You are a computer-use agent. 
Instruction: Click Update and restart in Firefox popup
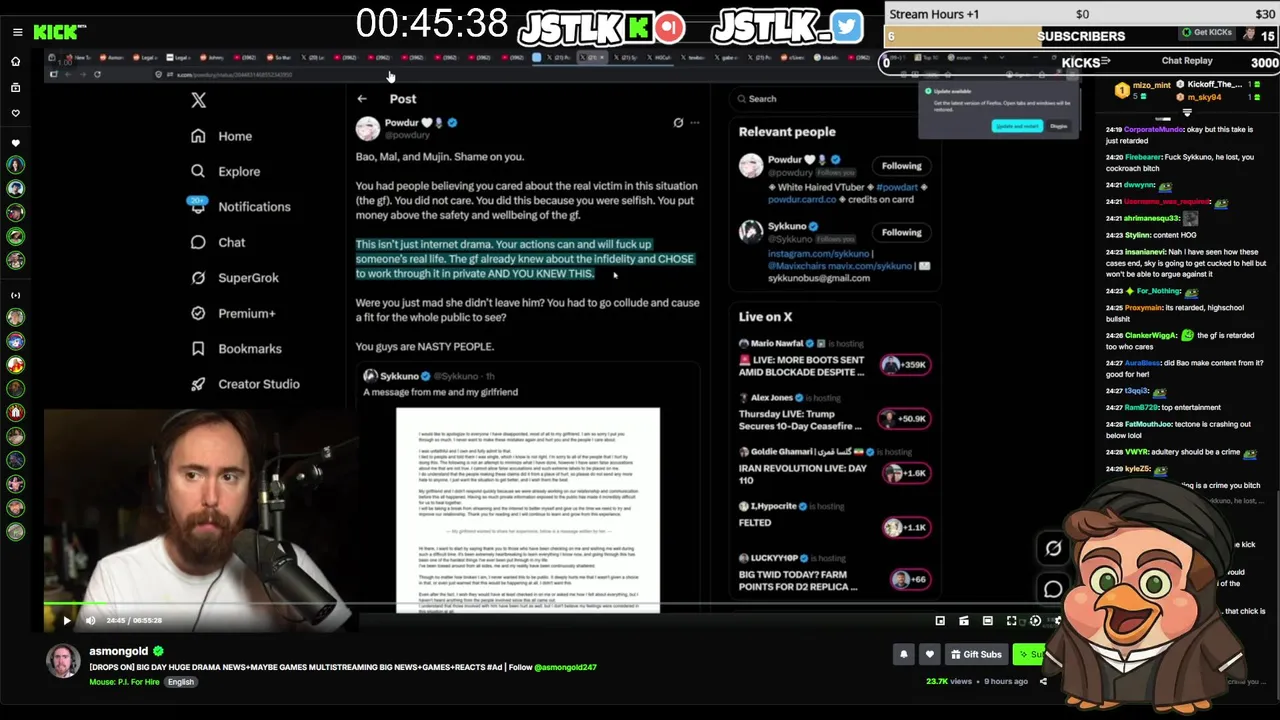[1017, 126]
